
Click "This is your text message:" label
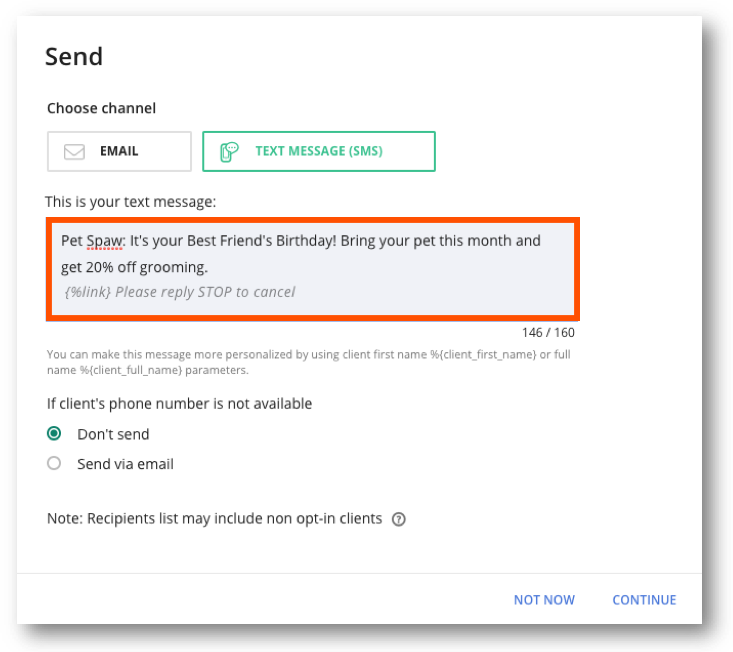(130, 202)
